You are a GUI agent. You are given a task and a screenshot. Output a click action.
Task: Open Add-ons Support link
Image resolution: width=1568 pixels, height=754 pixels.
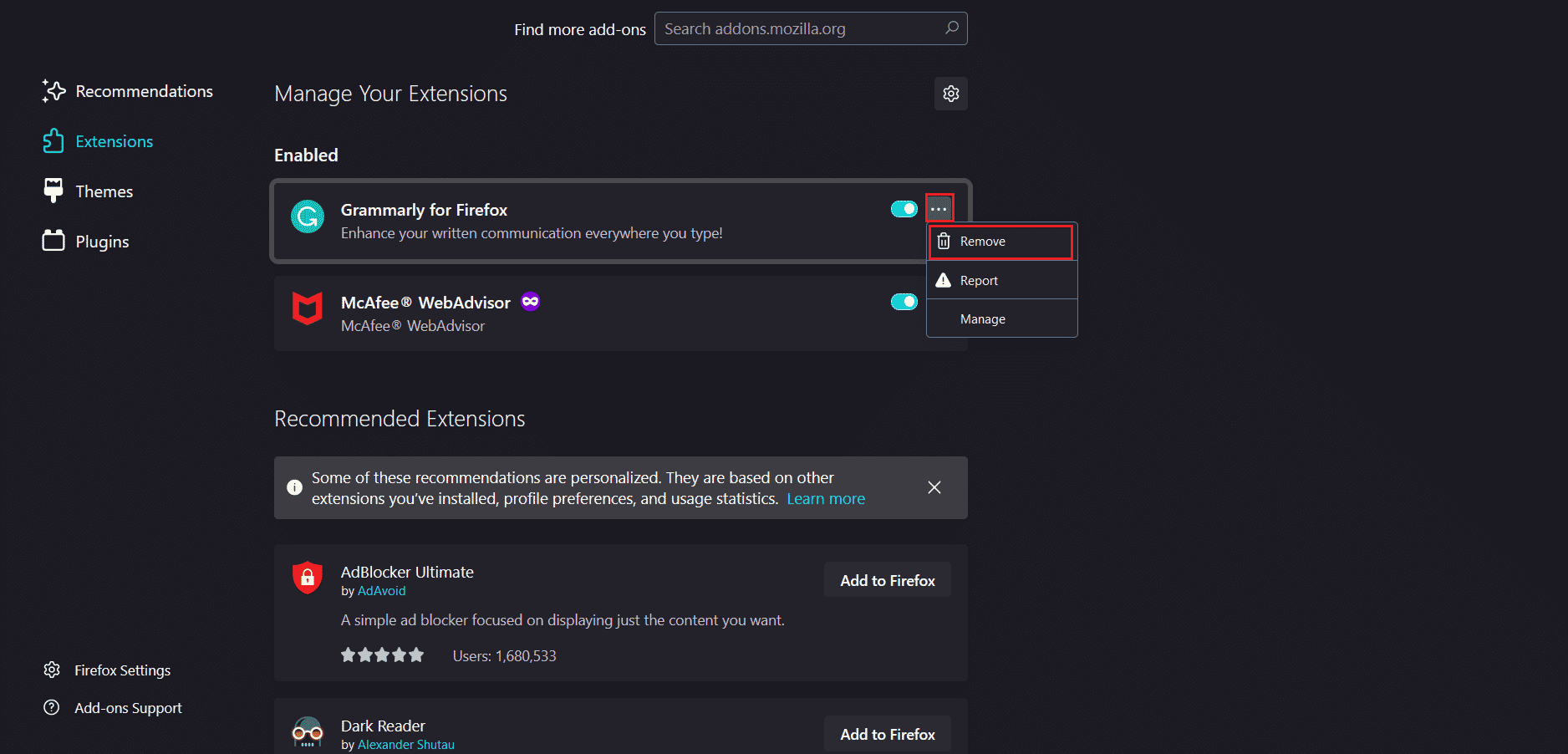pos(128,708)
